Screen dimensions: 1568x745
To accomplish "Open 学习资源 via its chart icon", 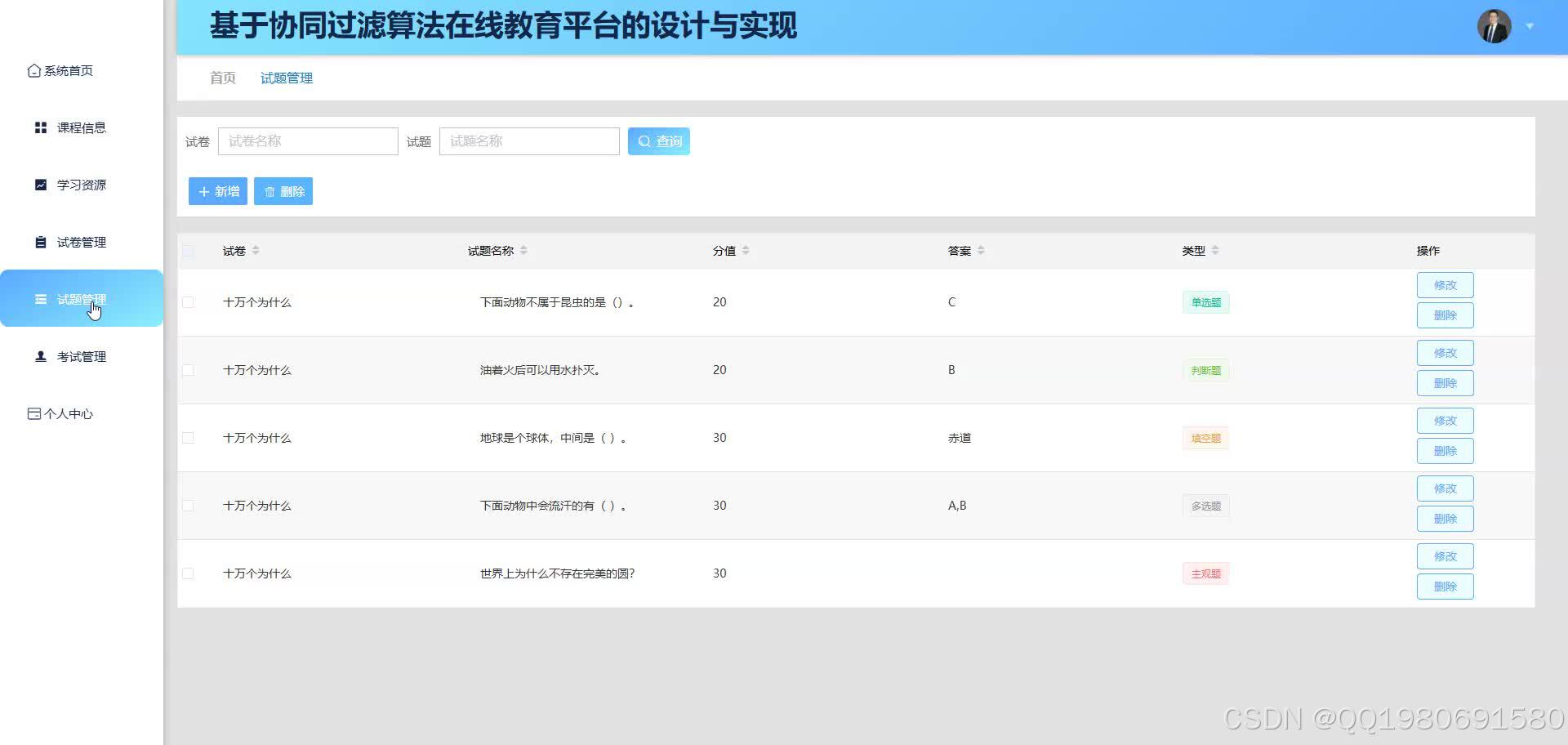I will coord(40,185).
